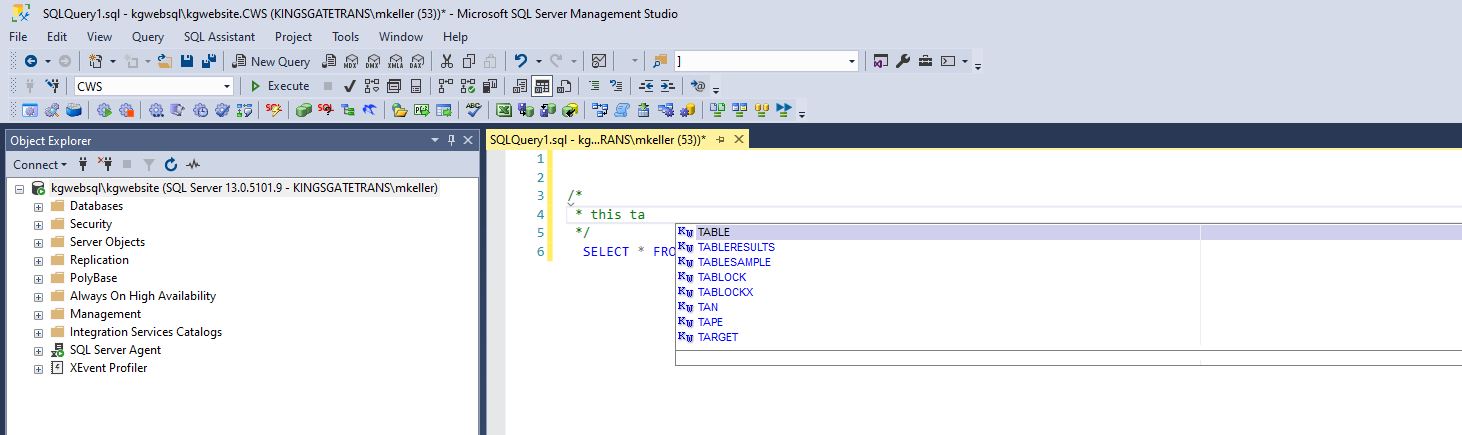Open the Tools menu

coord(346,36)
